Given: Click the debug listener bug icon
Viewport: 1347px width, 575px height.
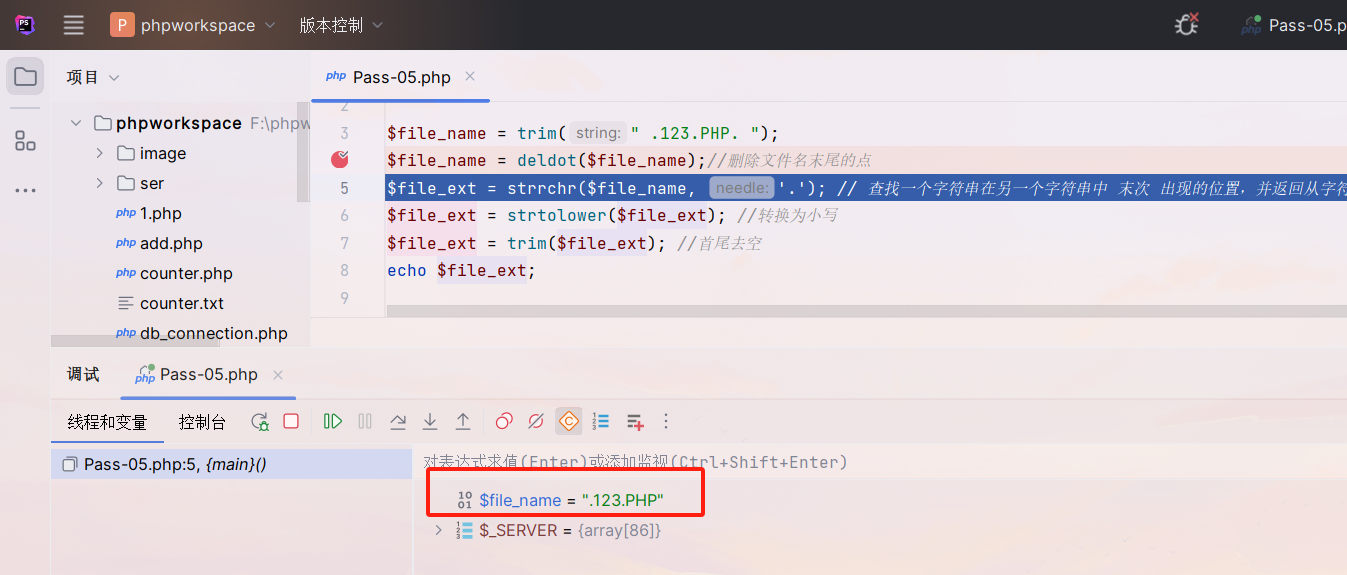Looking at the screenshot, I should click(x=1187, y=25).
